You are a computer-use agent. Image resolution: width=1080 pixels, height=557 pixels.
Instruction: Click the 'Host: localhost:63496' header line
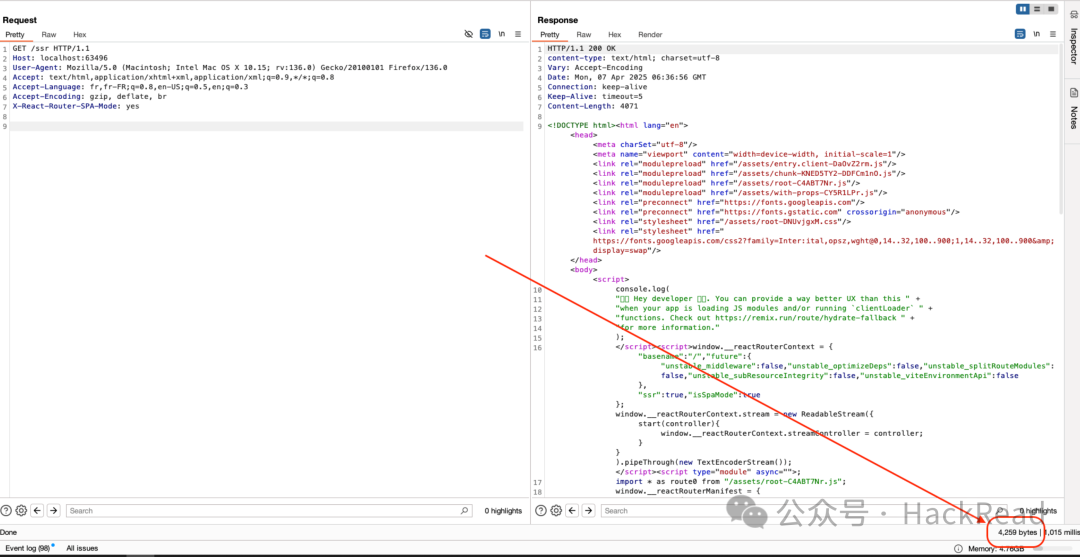[60, 58]
